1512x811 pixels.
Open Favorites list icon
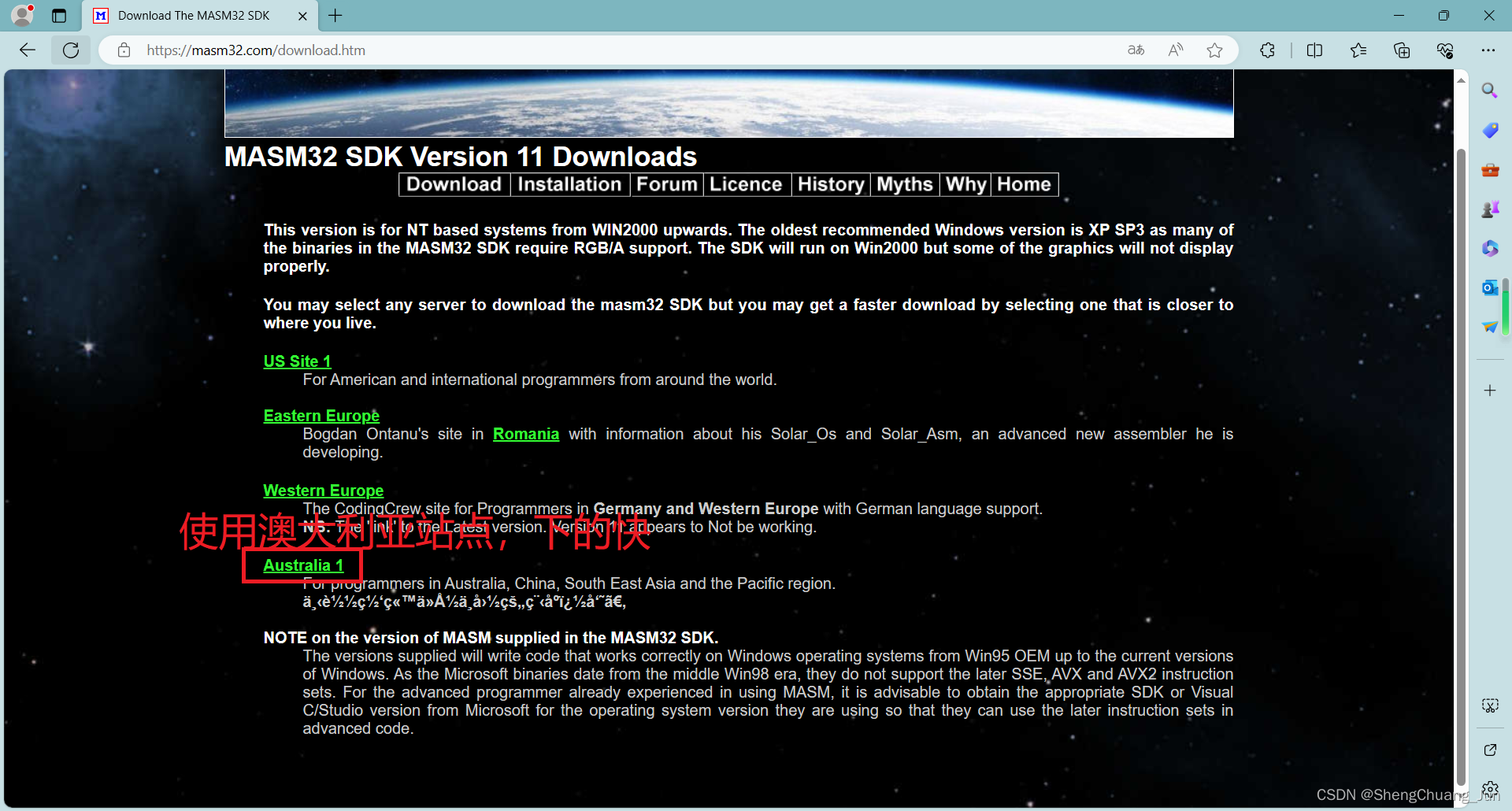(1358, 50)
